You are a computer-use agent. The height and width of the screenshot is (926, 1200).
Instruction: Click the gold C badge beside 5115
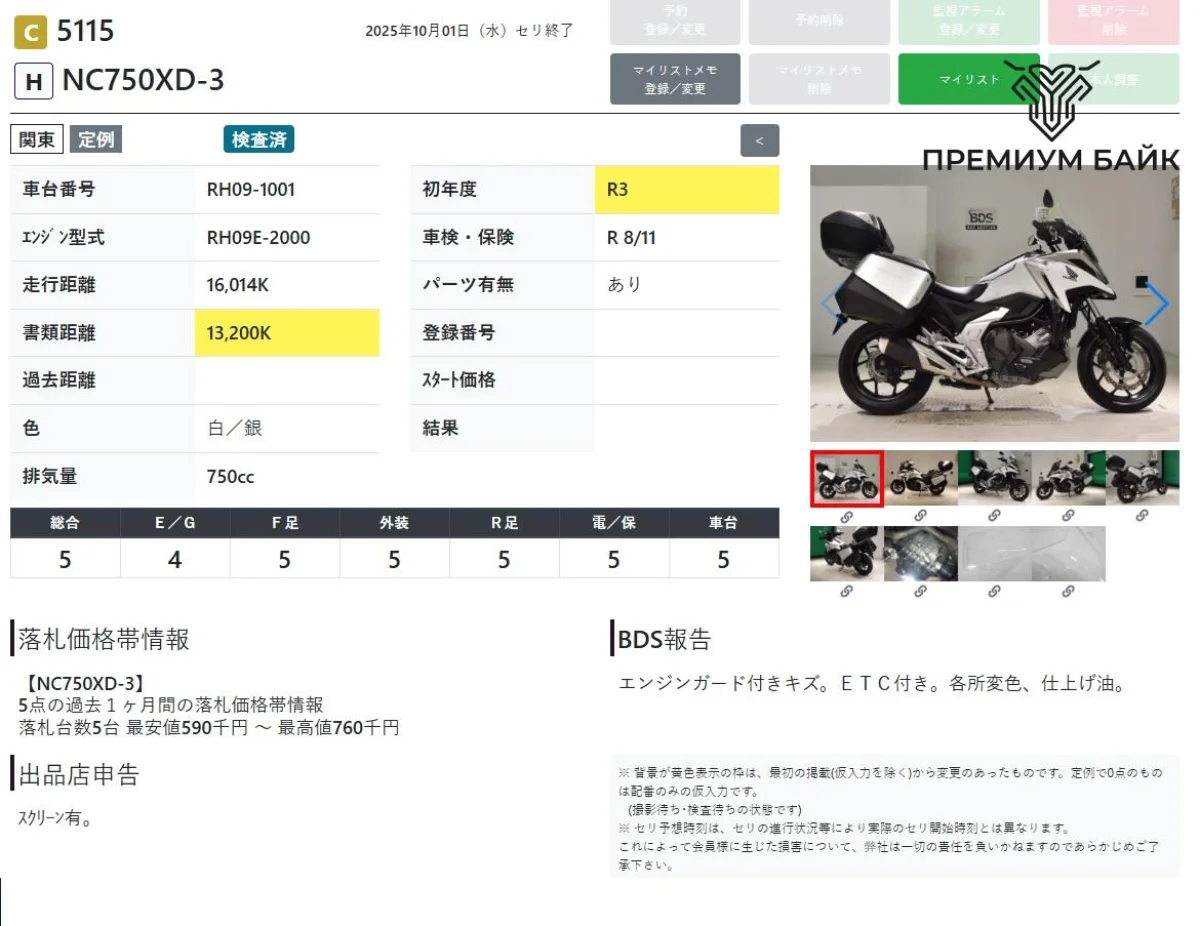click(31, 33)
